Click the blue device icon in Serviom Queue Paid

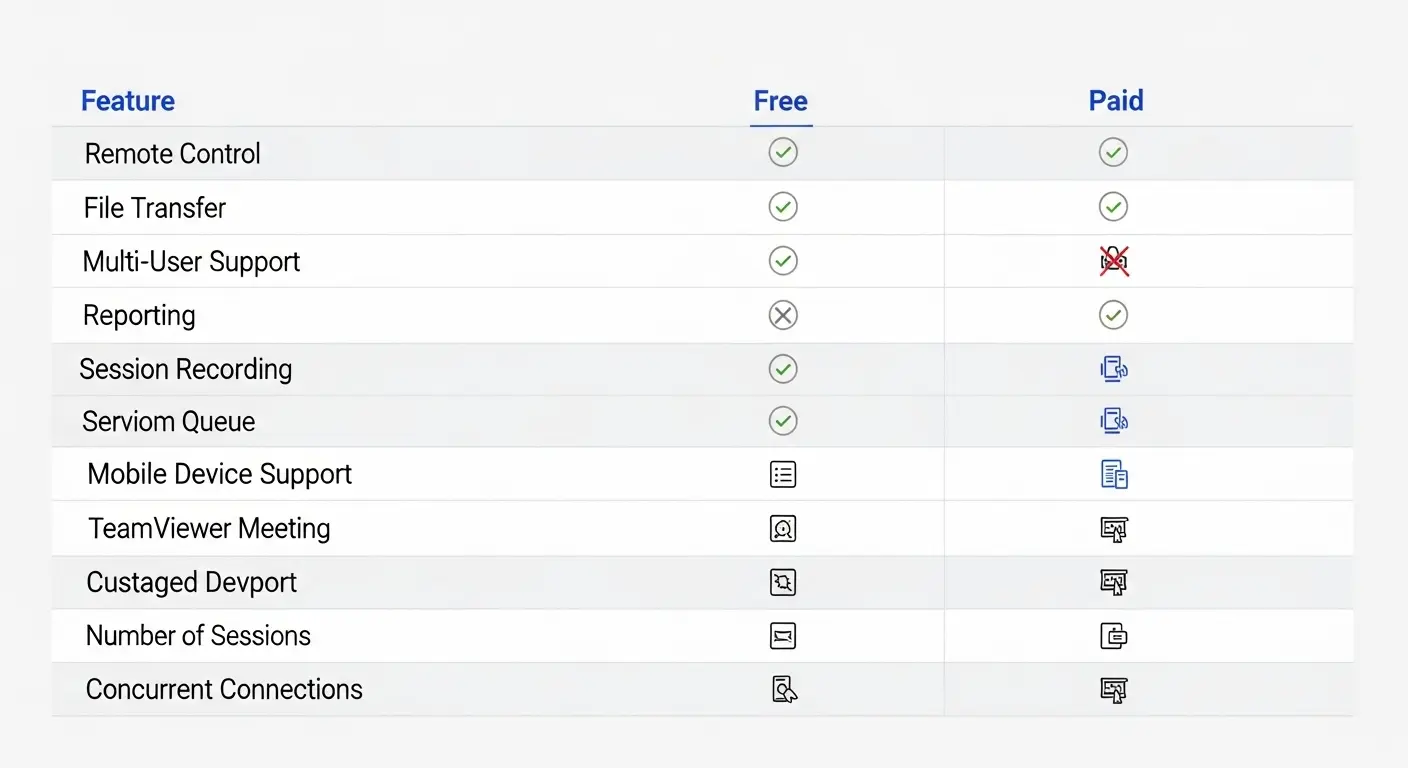click(1114, 421)
